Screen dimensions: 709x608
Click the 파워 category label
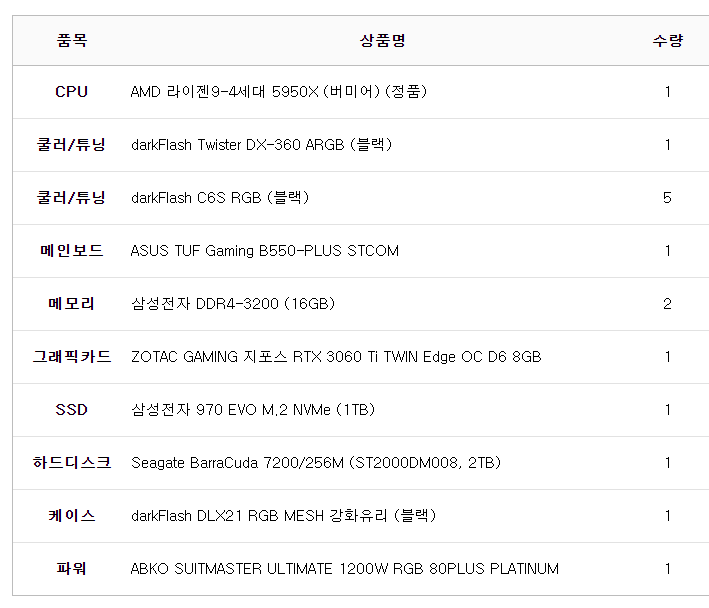pyautogui.click(x=71, y=569)
